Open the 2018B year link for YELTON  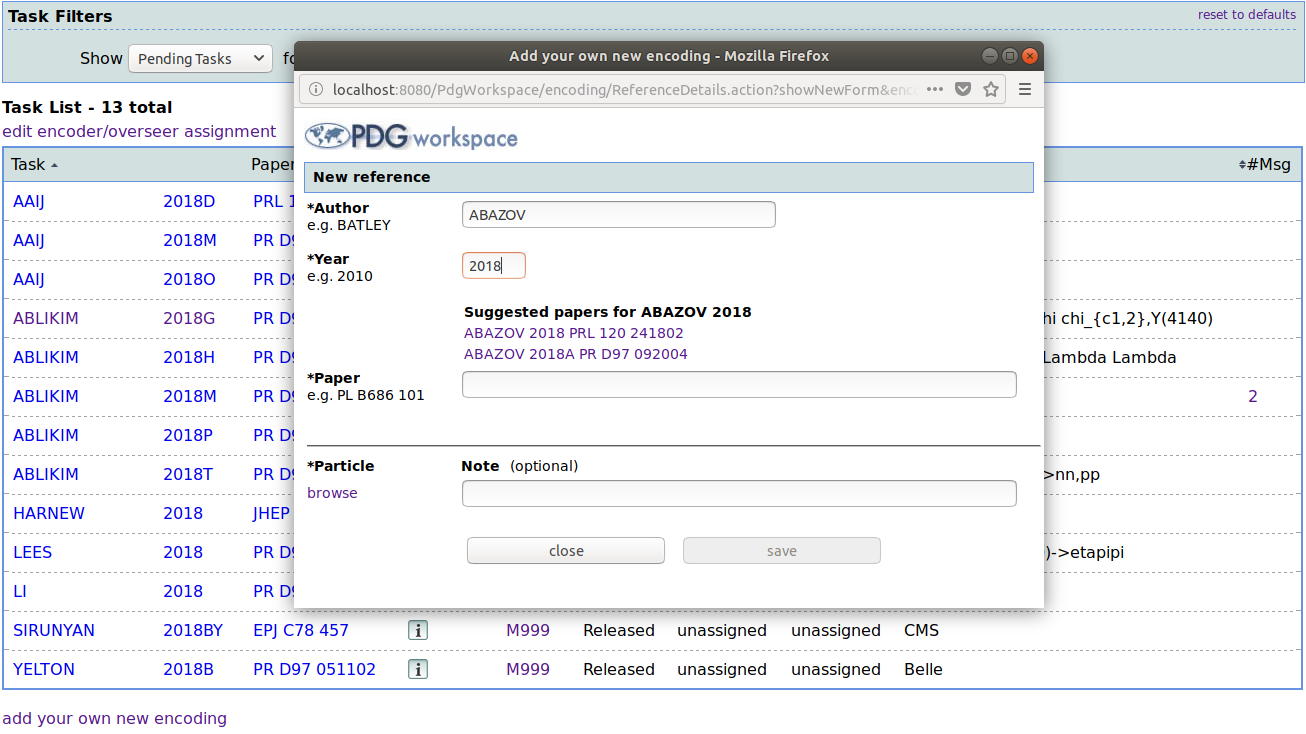pos(188,669)
